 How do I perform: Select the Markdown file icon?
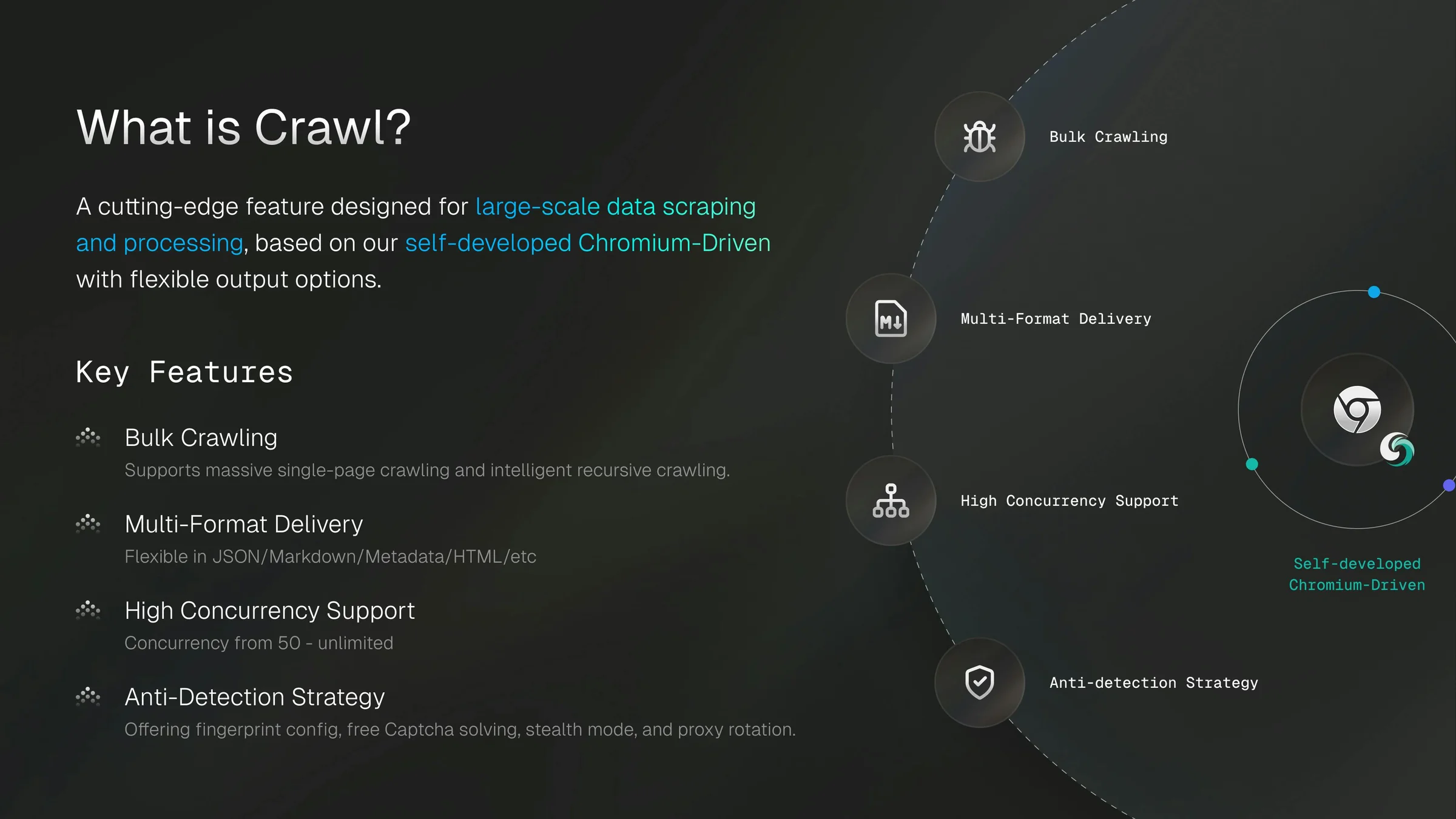pos(891,318)
